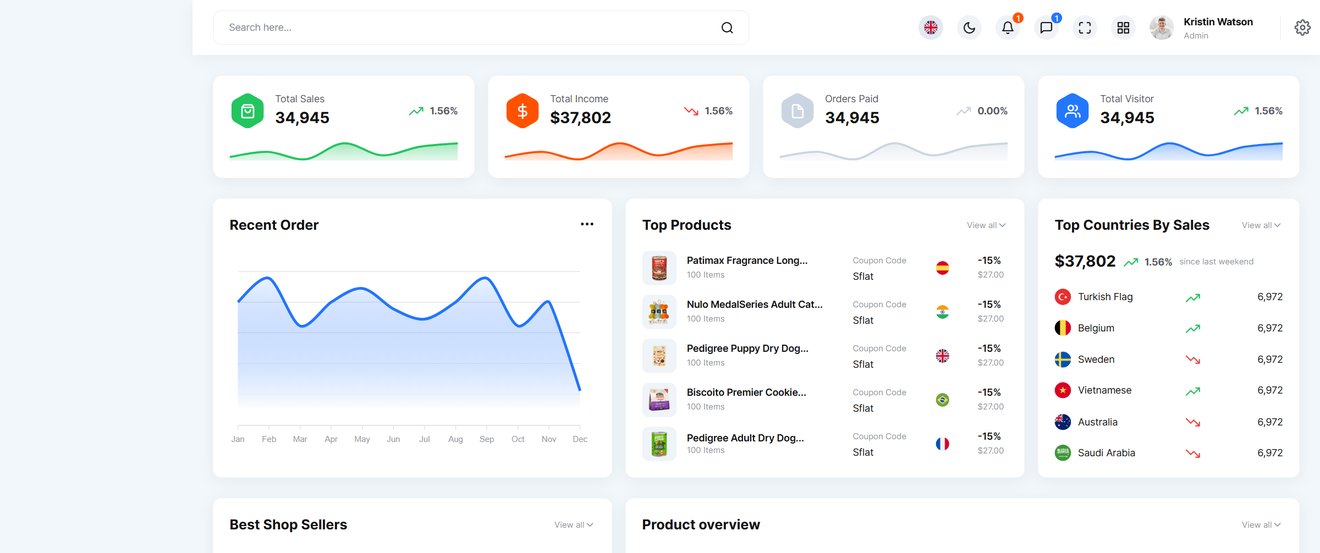Open Pedigree Adult Dry Dog link

click(745, 437)
